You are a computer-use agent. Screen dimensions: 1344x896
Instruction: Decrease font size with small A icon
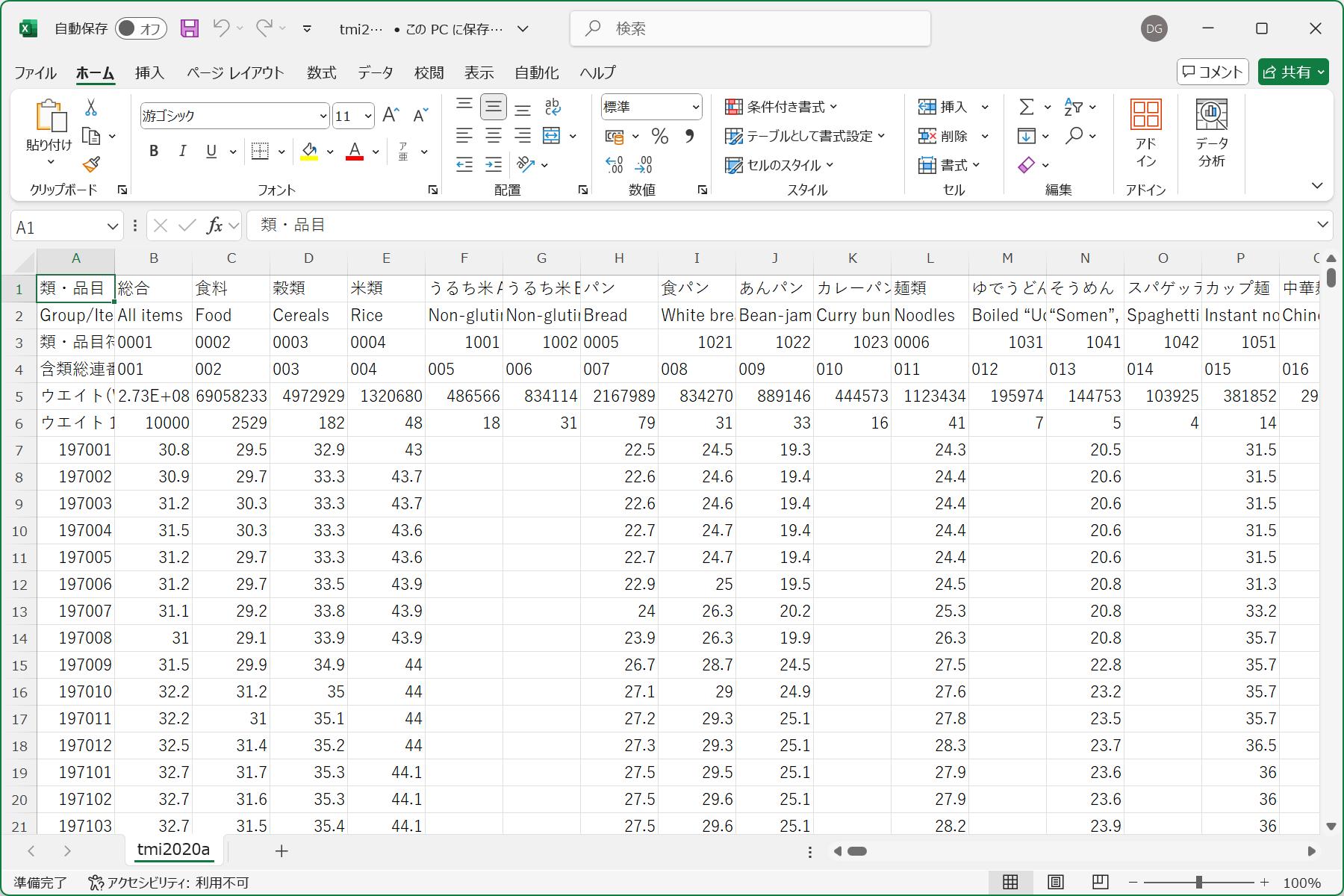pos(420,115)
